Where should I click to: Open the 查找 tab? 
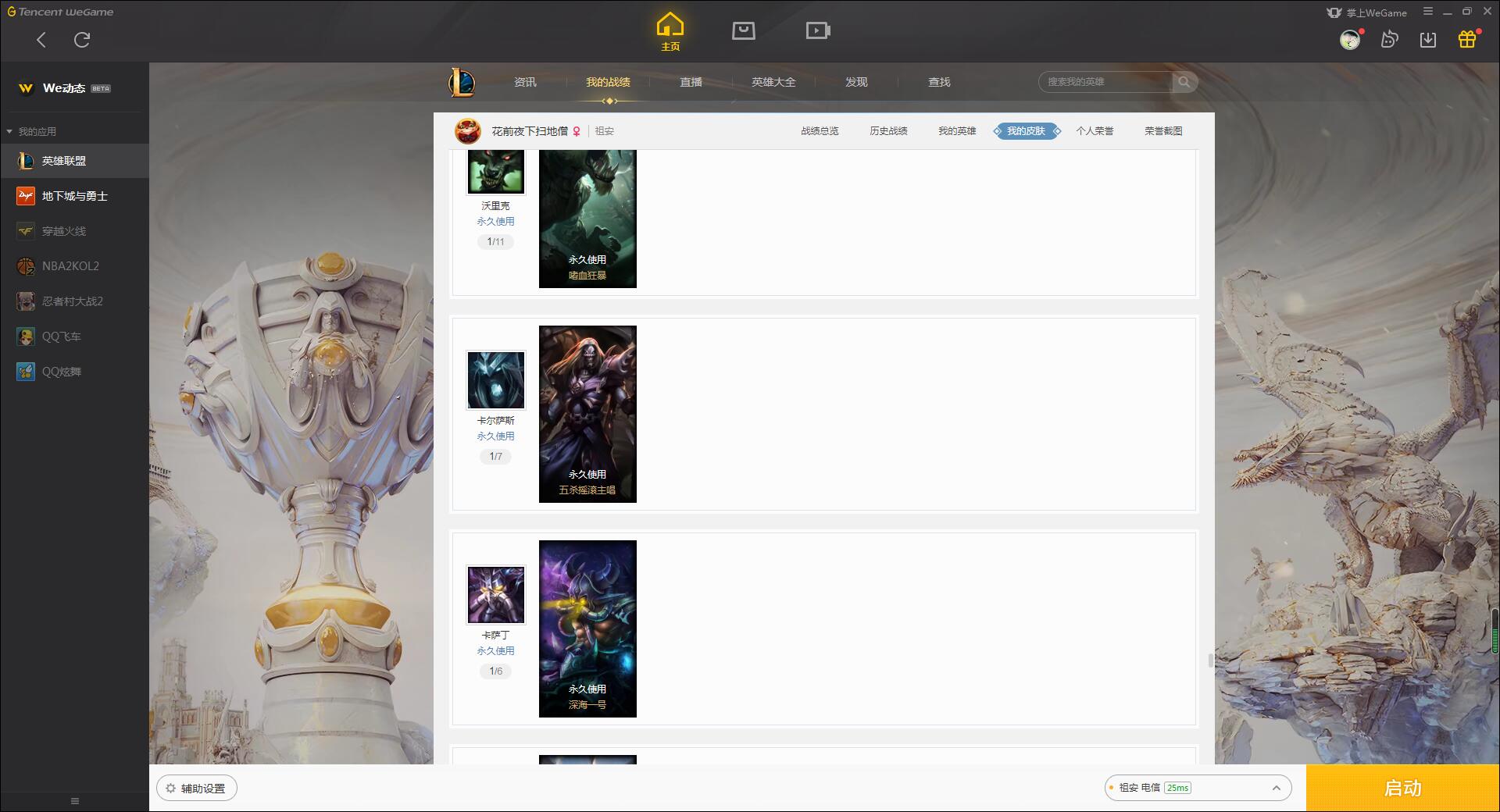[x=939, y=82]
